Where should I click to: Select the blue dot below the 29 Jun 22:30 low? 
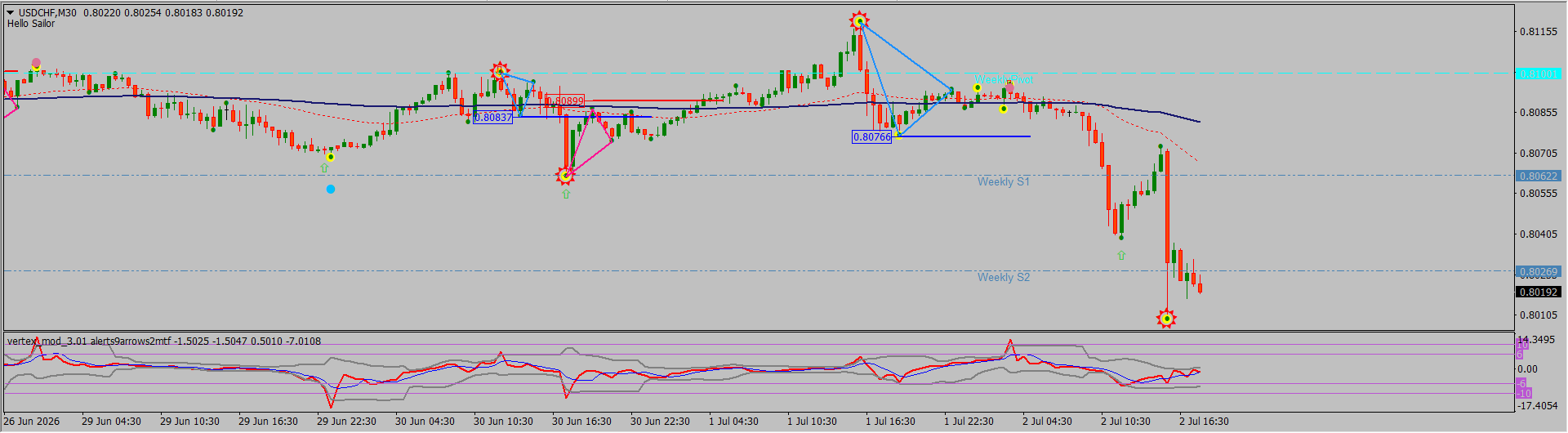tap(331, 189)
